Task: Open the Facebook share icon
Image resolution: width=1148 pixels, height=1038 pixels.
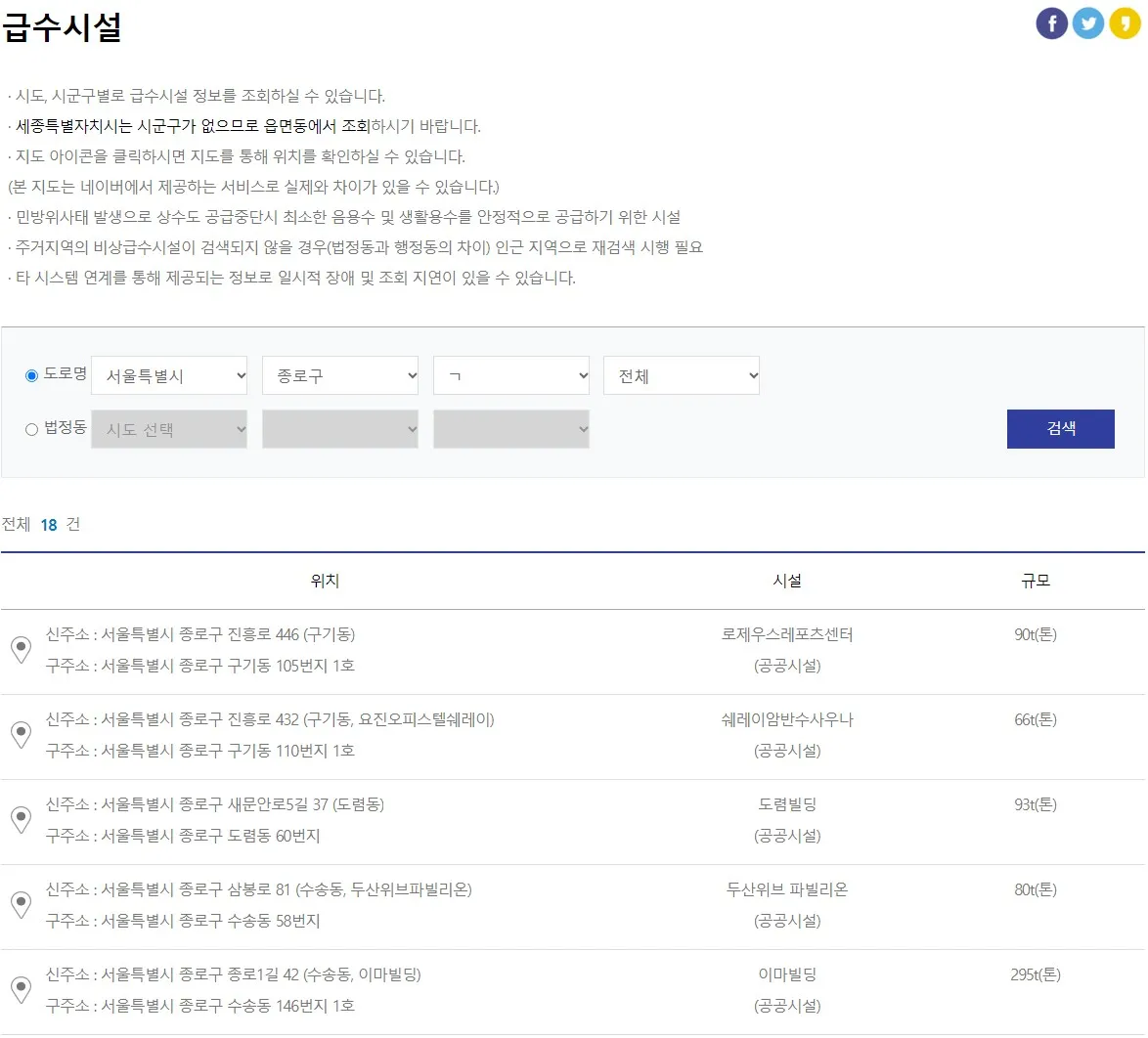Action: [x=1051, y=22]
